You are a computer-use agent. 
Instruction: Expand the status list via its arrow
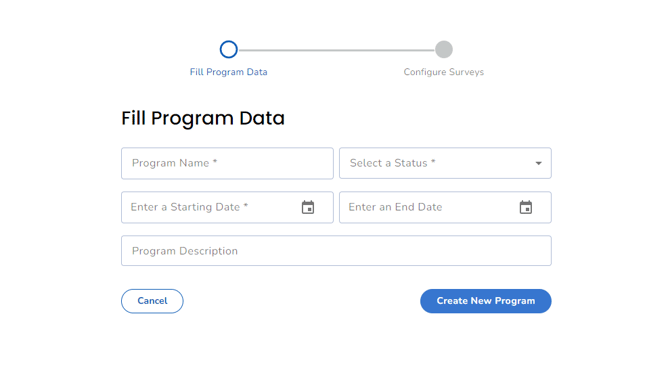[x=538, y=163]
